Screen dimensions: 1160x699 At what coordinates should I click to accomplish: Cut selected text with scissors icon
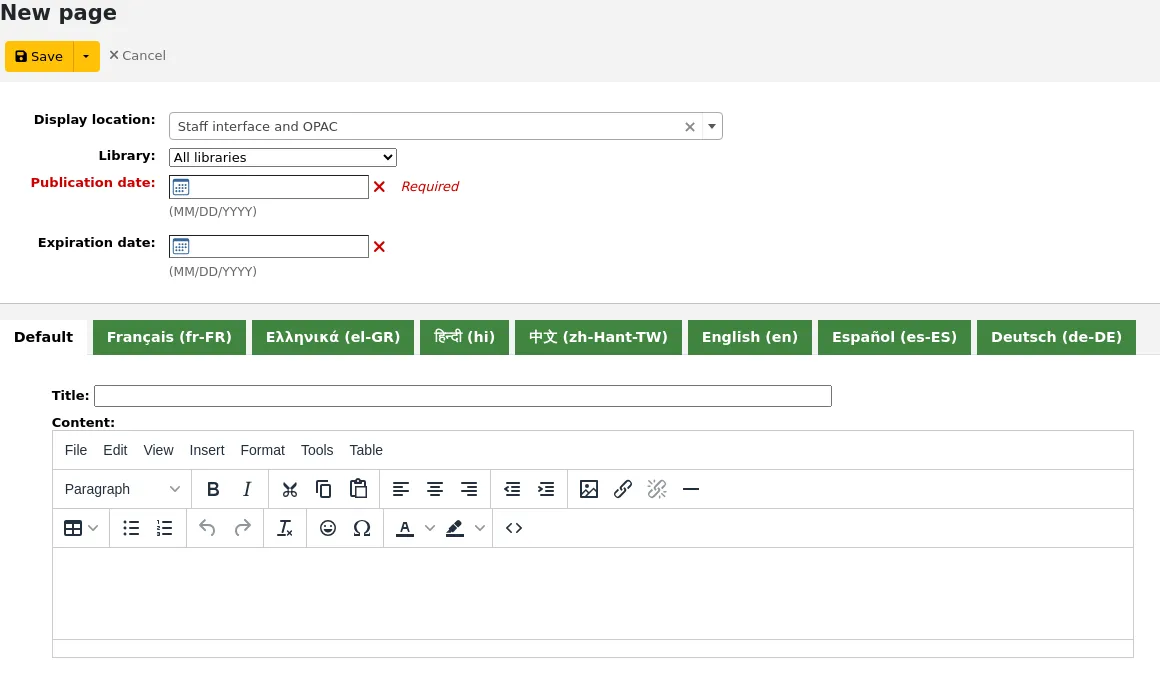tap(289, 489)
